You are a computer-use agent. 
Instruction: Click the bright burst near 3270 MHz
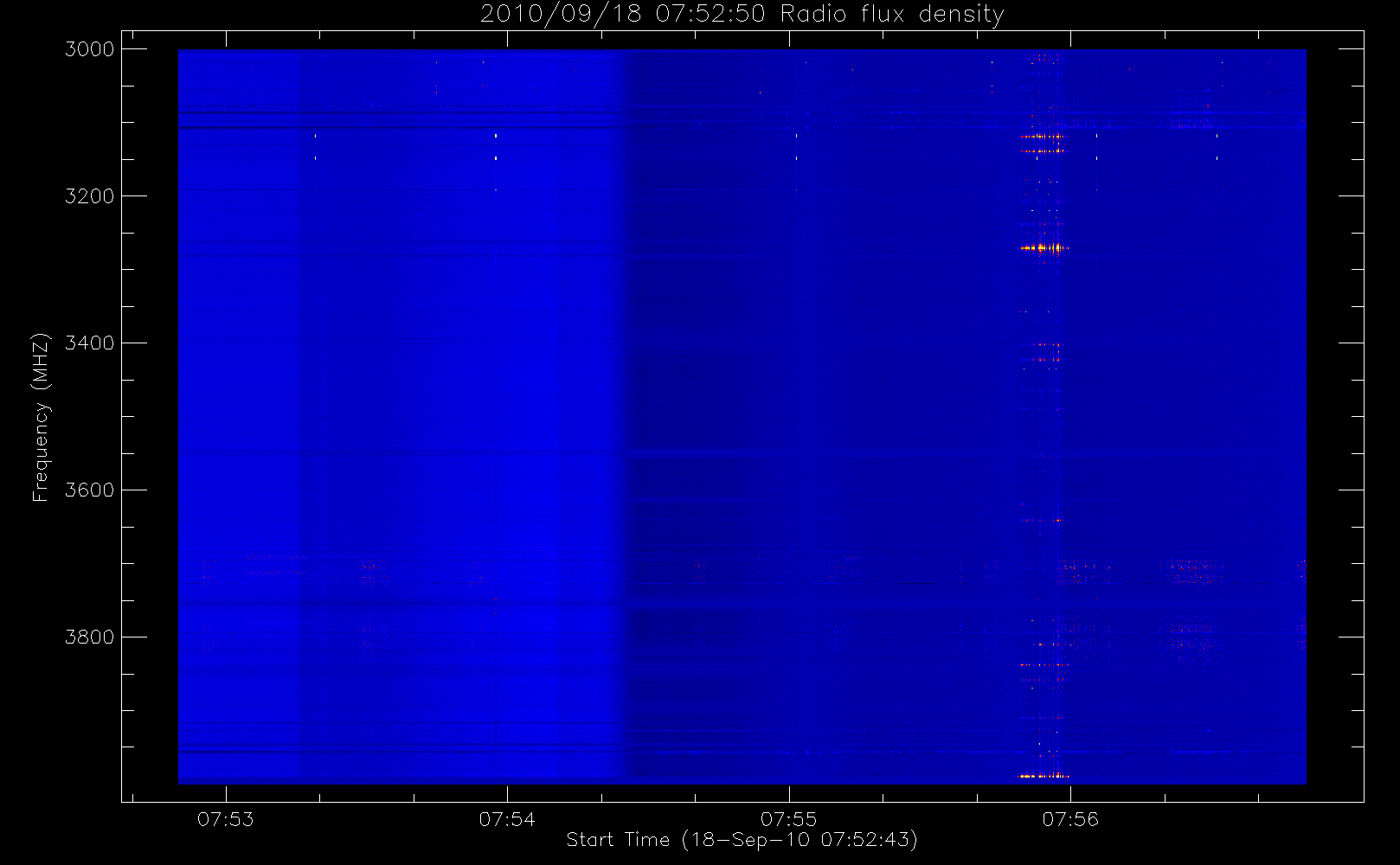pos(1044,248)
